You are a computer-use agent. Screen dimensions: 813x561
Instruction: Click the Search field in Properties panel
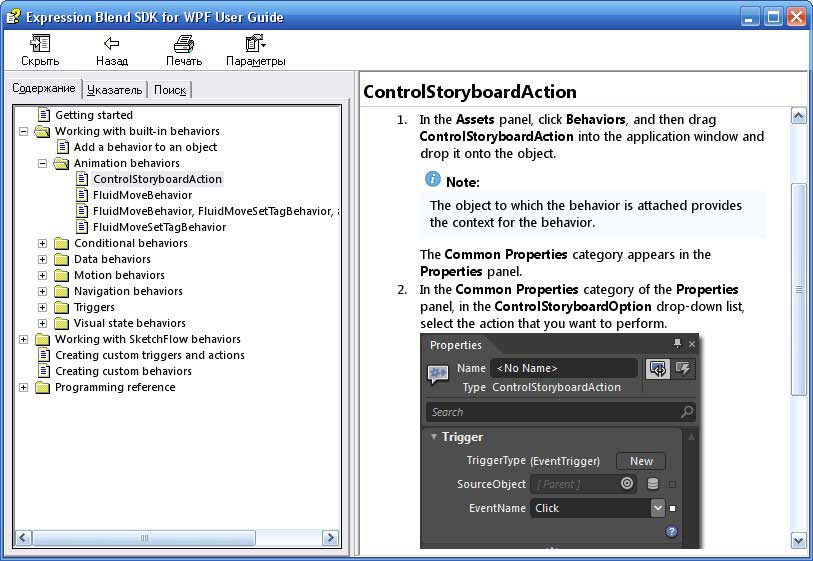560,412
